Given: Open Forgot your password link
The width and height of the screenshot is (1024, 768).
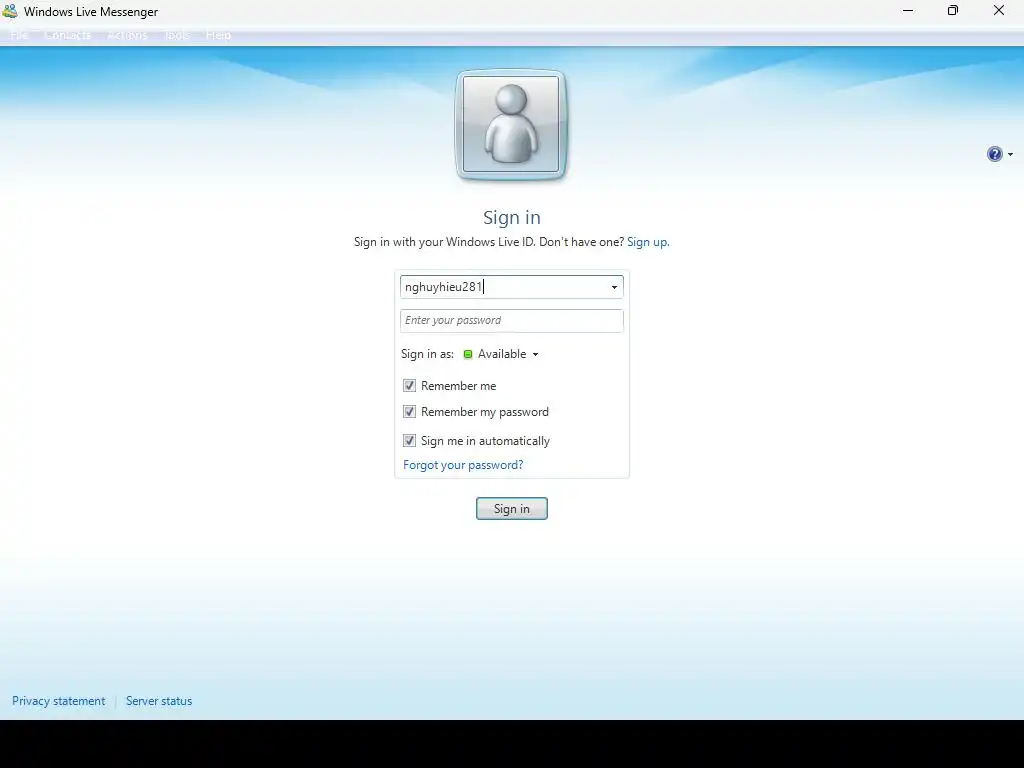Looking at the screenshot, I should (x=463, y=465).
